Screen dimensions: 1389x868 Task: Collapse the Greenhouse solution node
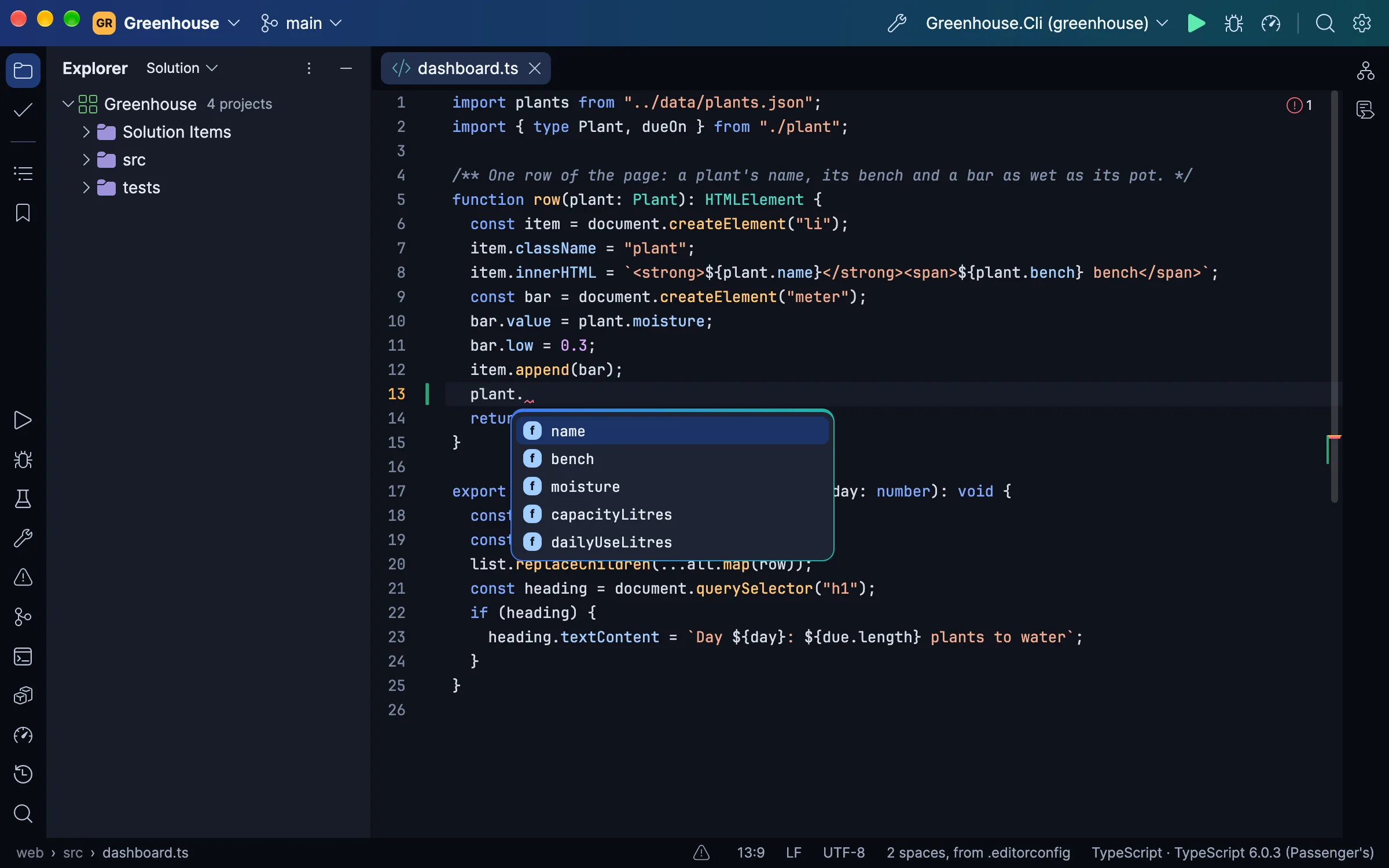(68, 104)
